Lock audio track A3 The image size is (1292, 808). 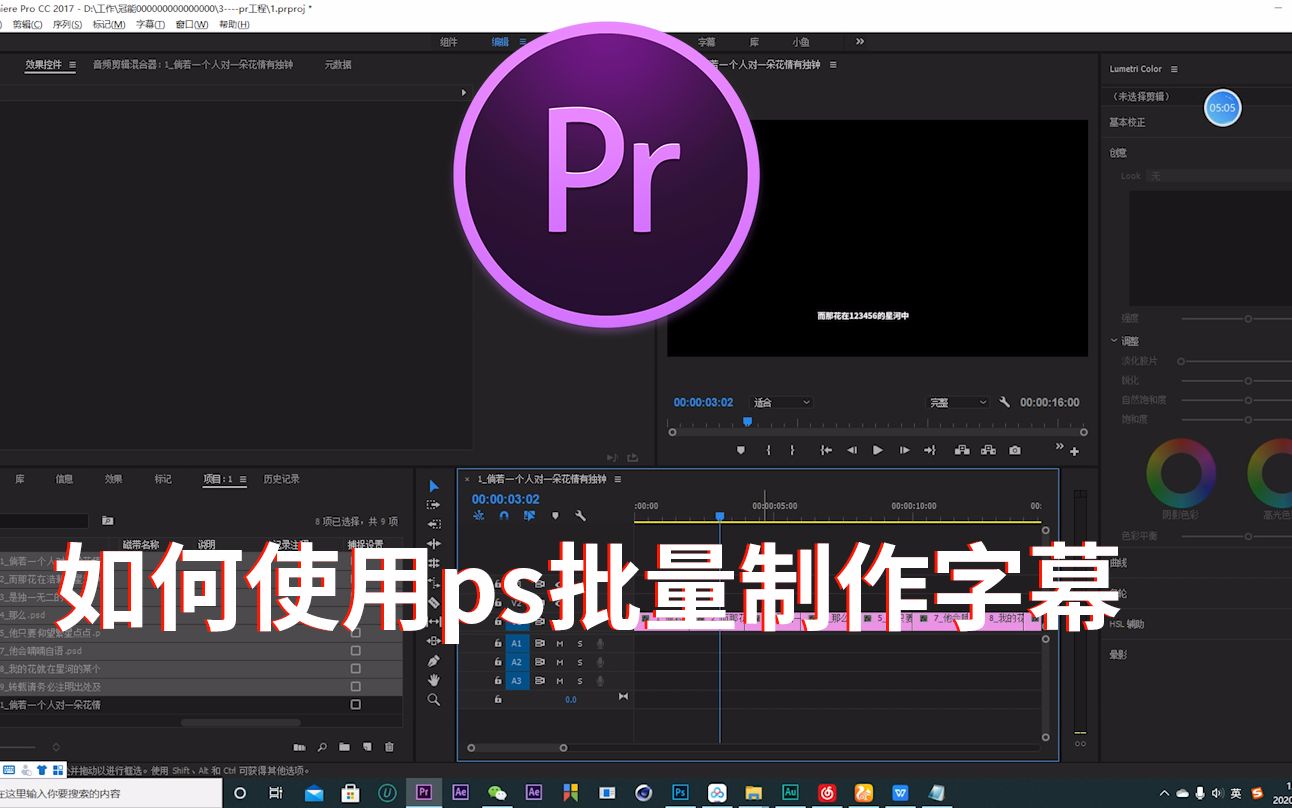(497, 680)
